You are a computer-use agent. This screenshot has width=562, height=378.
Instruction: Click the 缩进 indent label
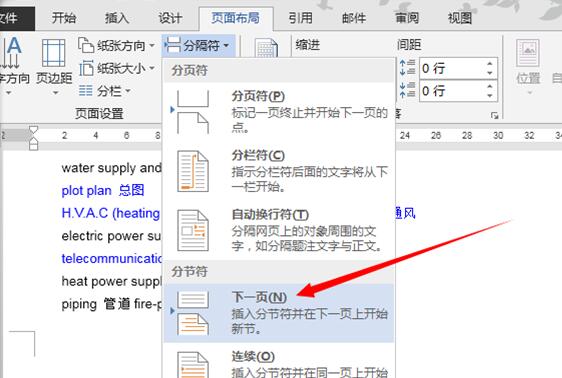click(x=308, y=45)
